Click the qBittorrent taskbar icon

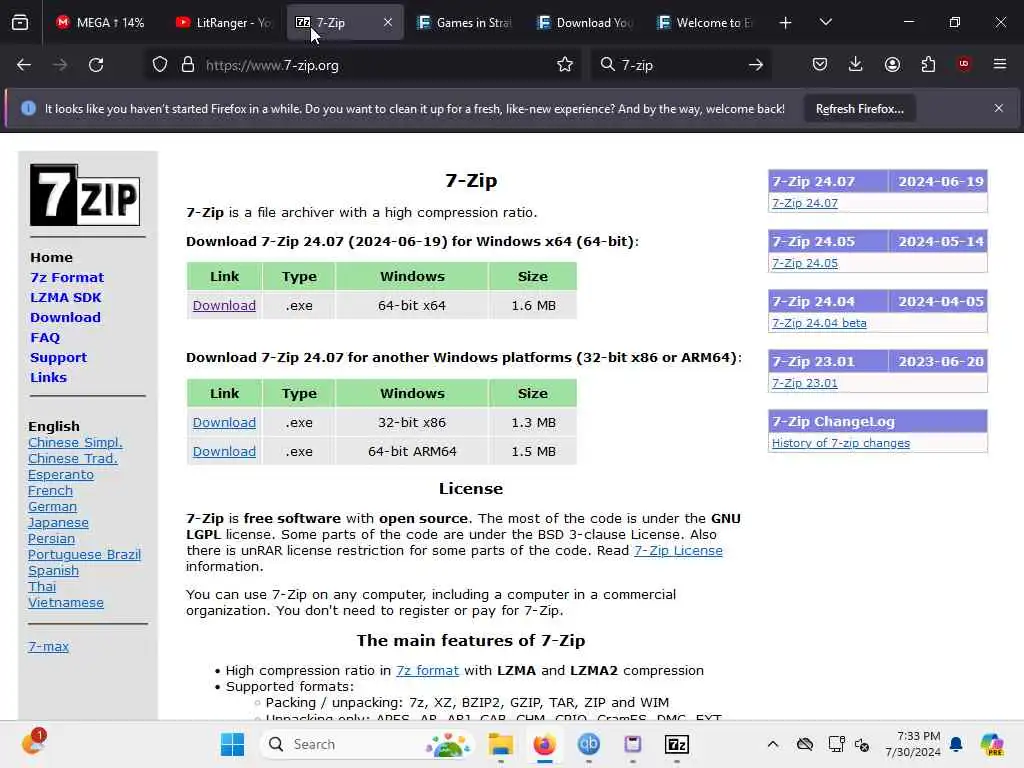(x=588, y=744)
